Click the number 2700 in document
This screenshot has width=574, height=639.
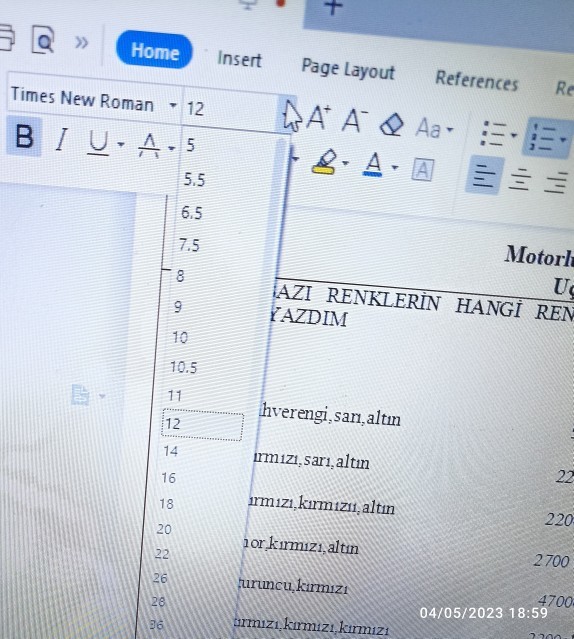[x=552, y=561]
